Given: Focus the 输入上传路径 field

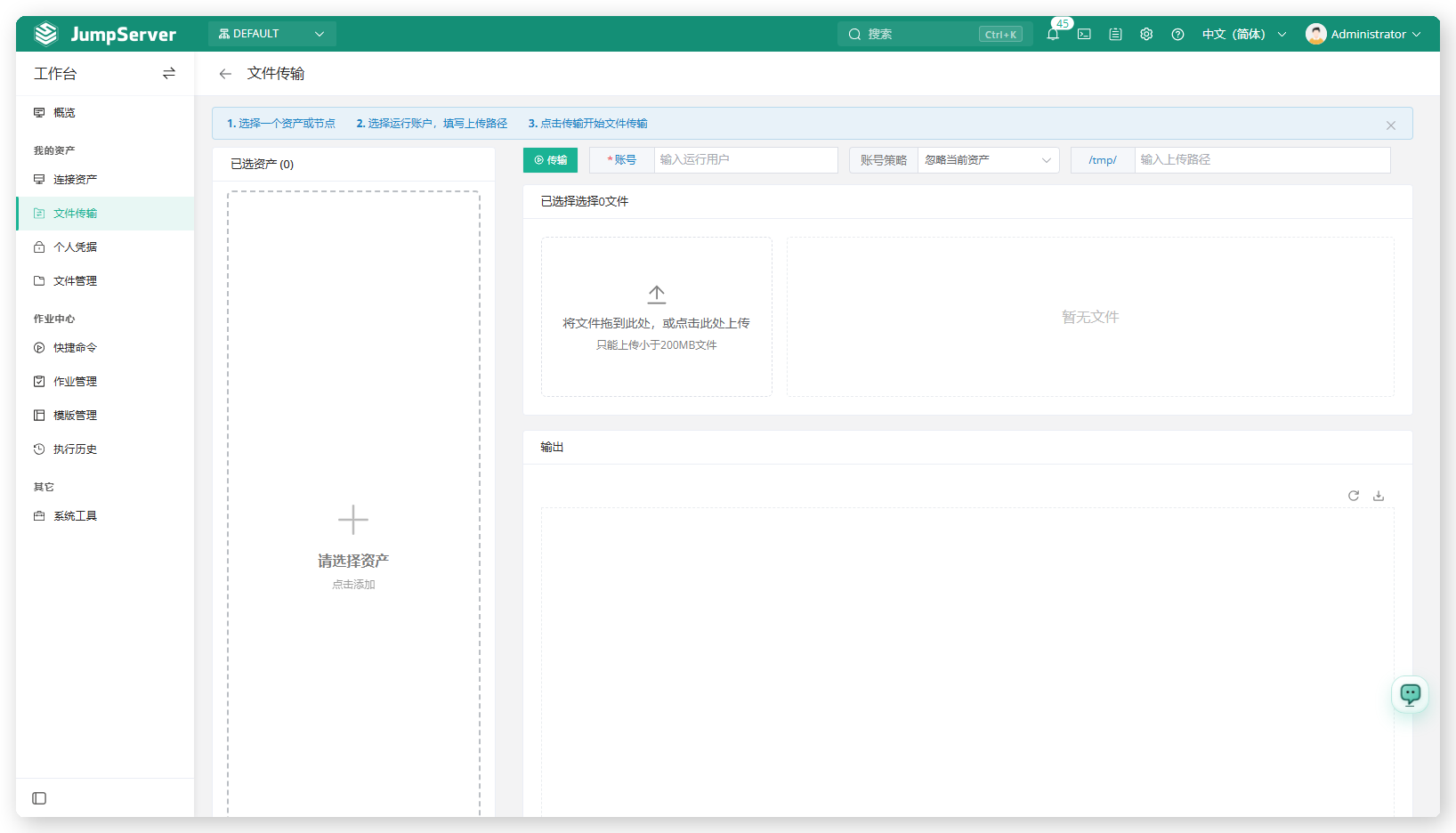Looking at the screenshot, I should [x=1262, y=160].
